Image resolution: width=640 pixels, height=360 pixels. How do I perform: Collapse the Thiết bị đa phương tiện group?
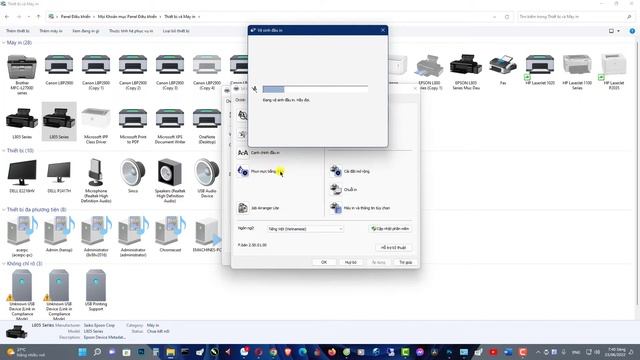pyautogui.click(x=4, y=209)
